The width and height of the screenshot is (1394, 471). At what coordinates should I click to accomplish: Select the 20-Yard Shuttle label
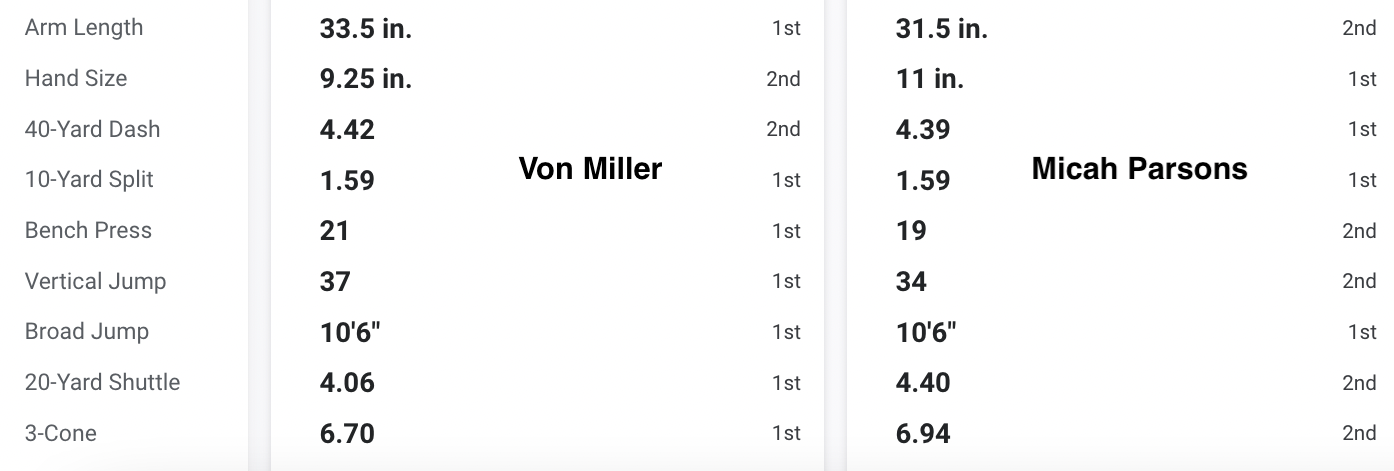point(102,382)
